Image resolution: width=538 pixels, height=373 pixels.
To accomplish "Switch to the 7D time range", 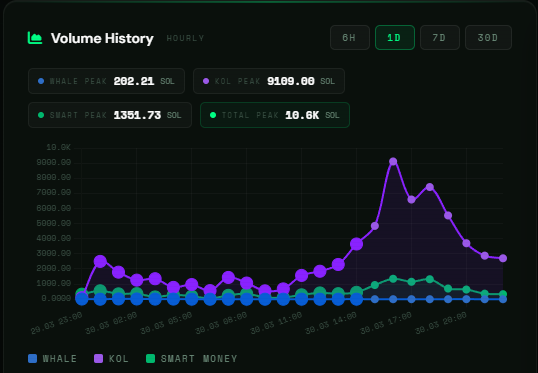I will point(440,37).
